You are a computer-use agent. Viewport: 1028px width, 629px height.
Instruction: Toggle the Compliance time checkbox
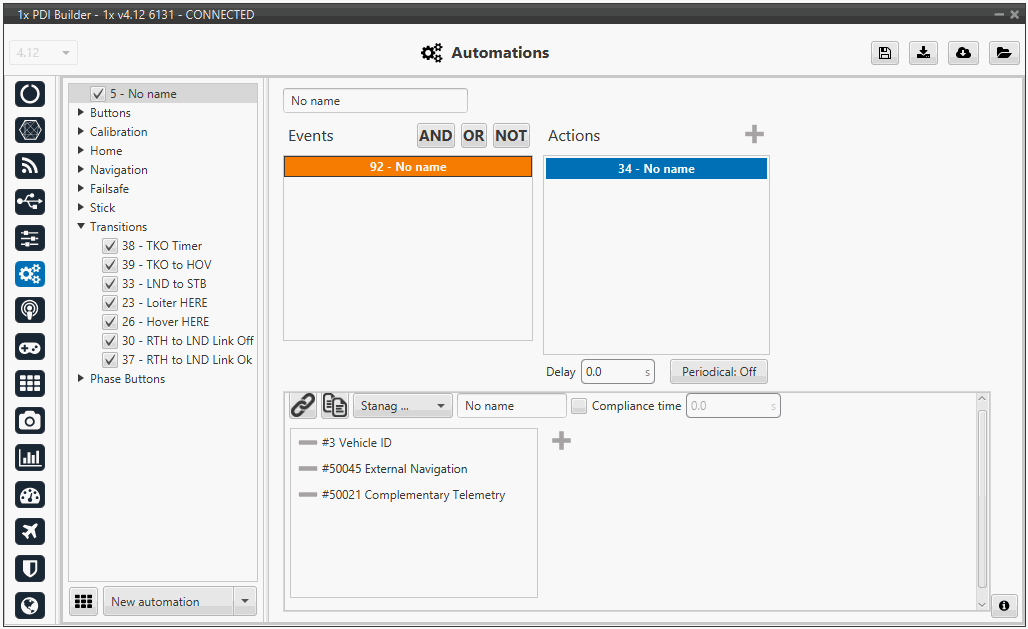579,406
